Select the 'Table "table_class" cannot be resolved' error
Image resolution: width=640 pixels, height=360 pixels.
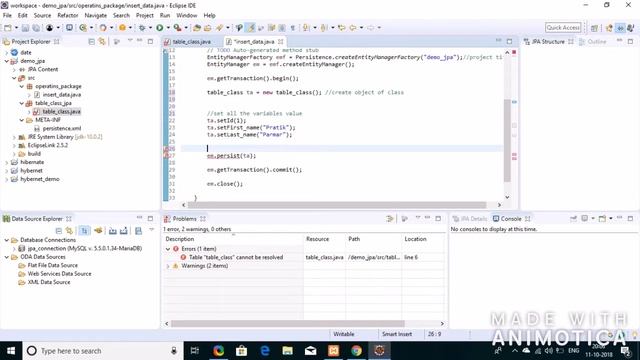(x=236, y=258)
